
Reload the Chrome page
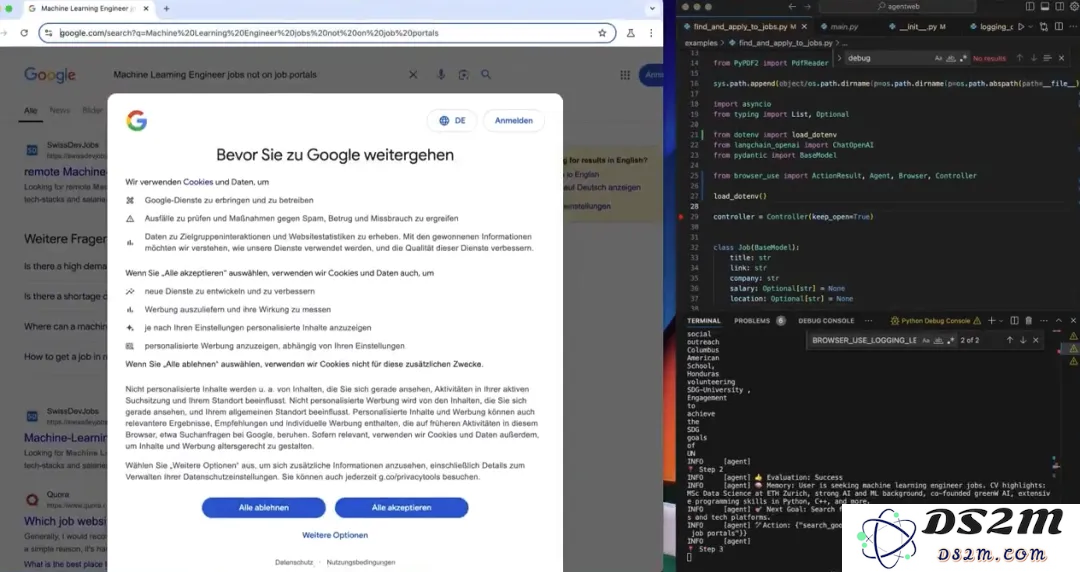[24, 33]
